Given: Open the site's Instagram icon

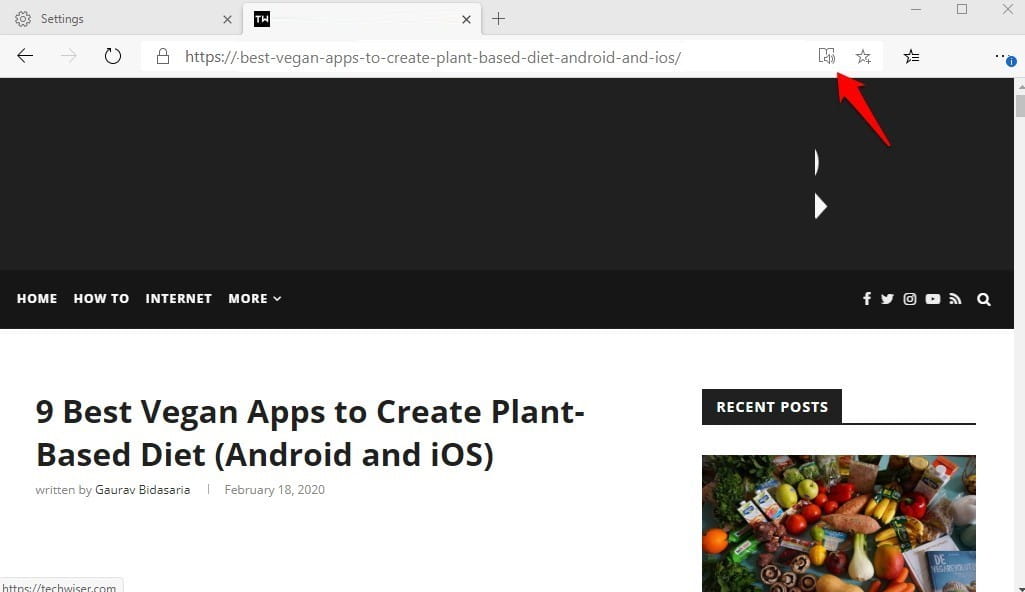Looking at the screenshot, I should 910,299.
